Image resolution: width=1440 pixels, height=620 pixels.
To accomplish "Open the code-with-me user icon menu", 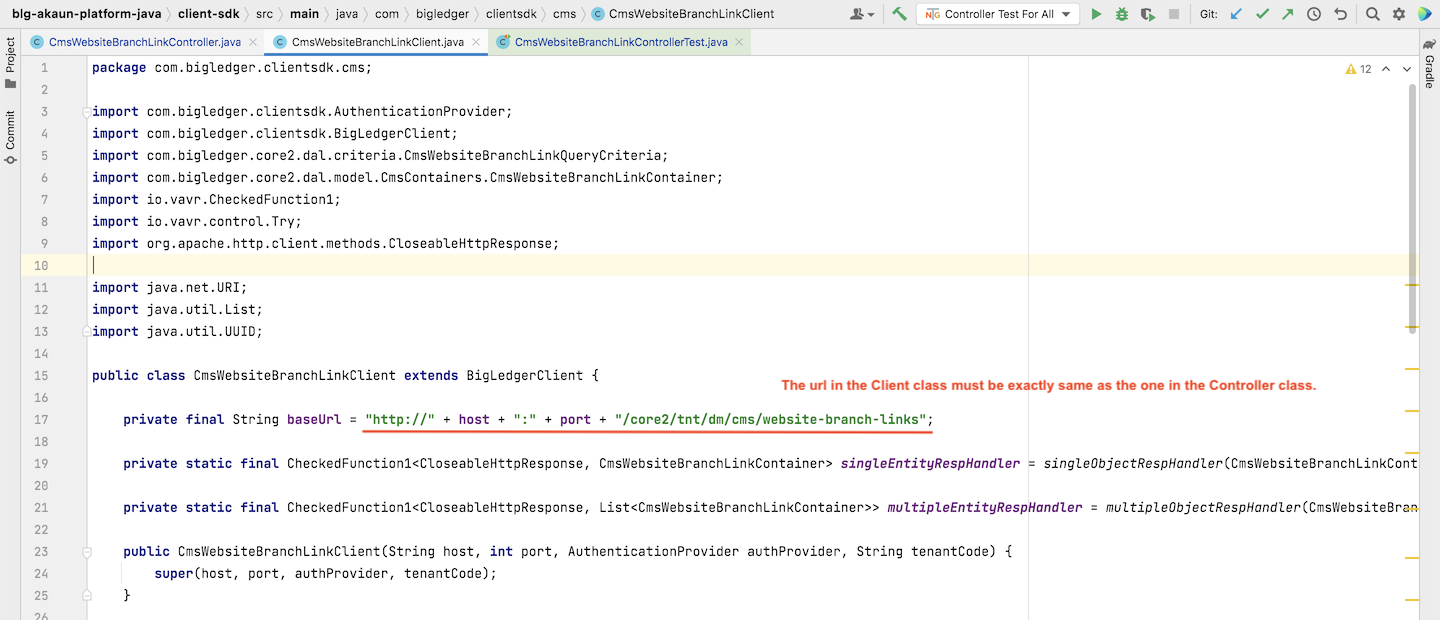I will coord(861,14).
